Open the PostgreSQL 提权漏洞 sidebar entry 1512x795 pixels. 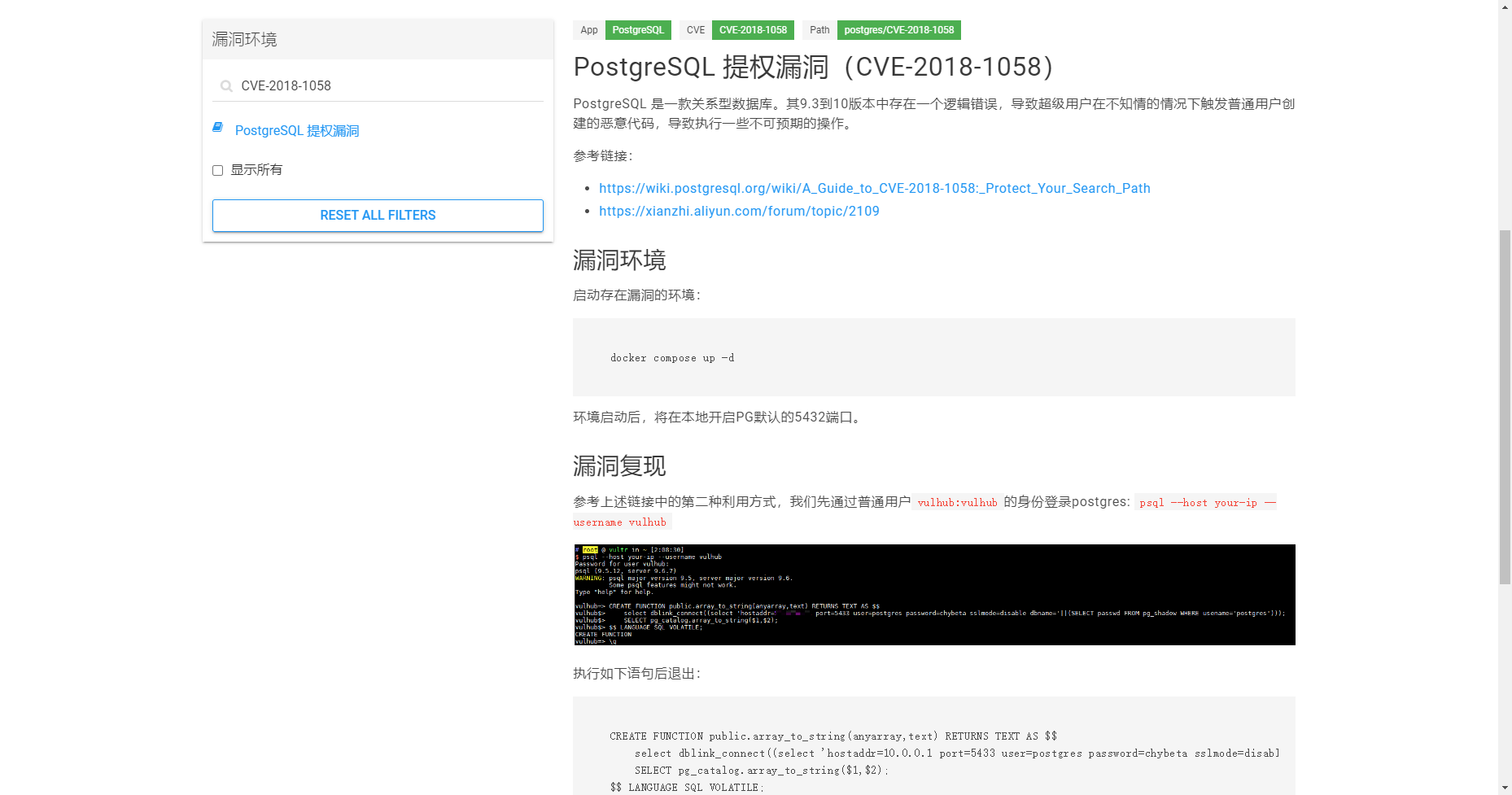[297, 130]
